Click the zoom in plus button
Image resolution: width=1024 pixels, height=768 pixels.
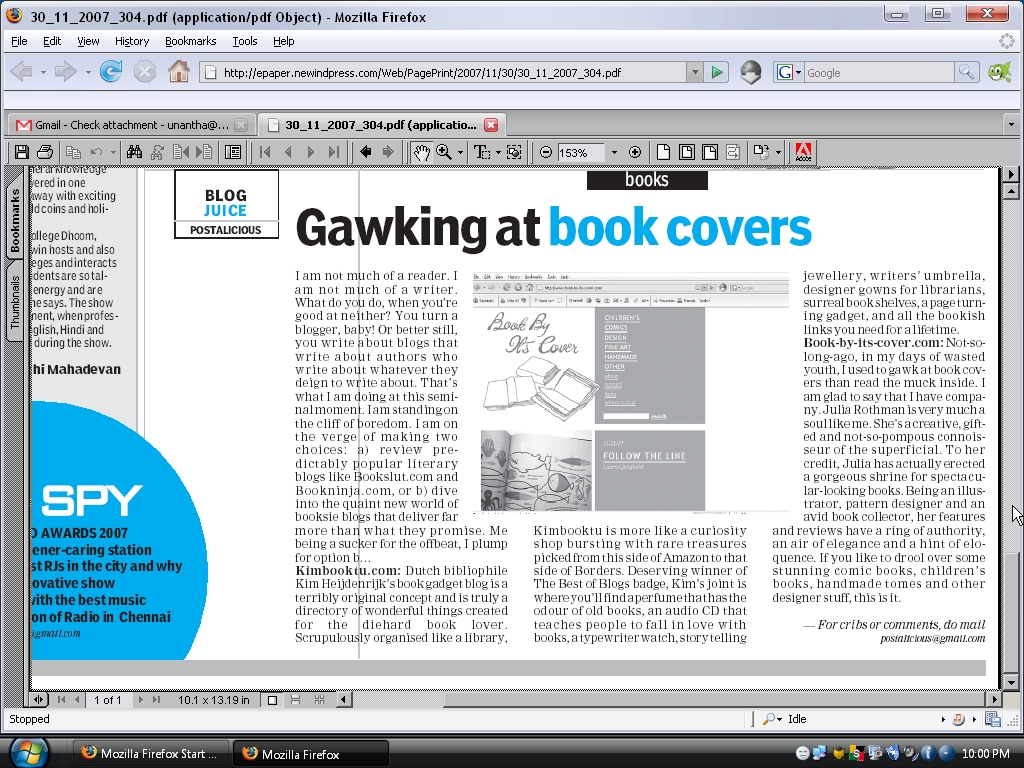635,152
